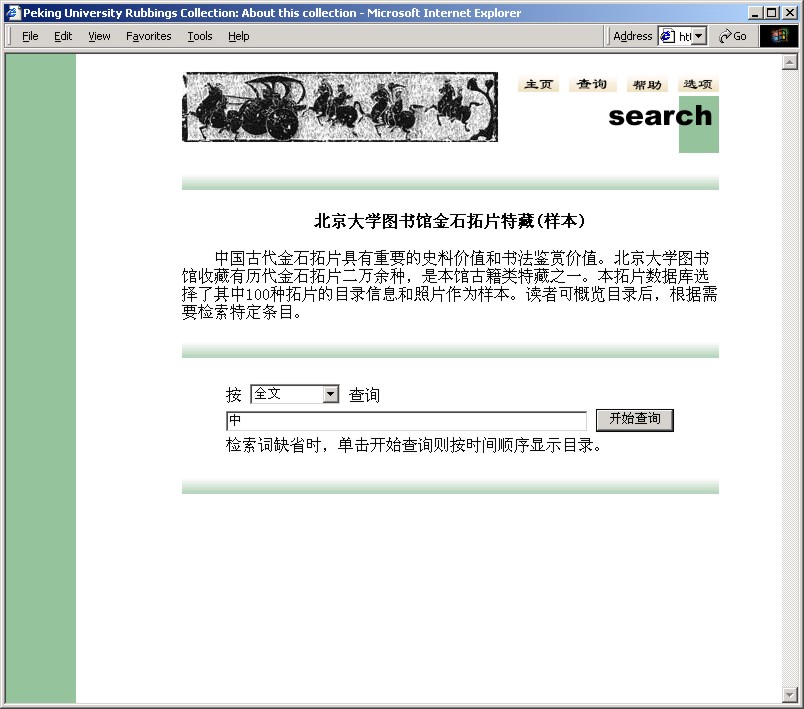Open the Tools menu
This screenshot has width=804, height=709.
pyautogui.click(x=199, y=36)
